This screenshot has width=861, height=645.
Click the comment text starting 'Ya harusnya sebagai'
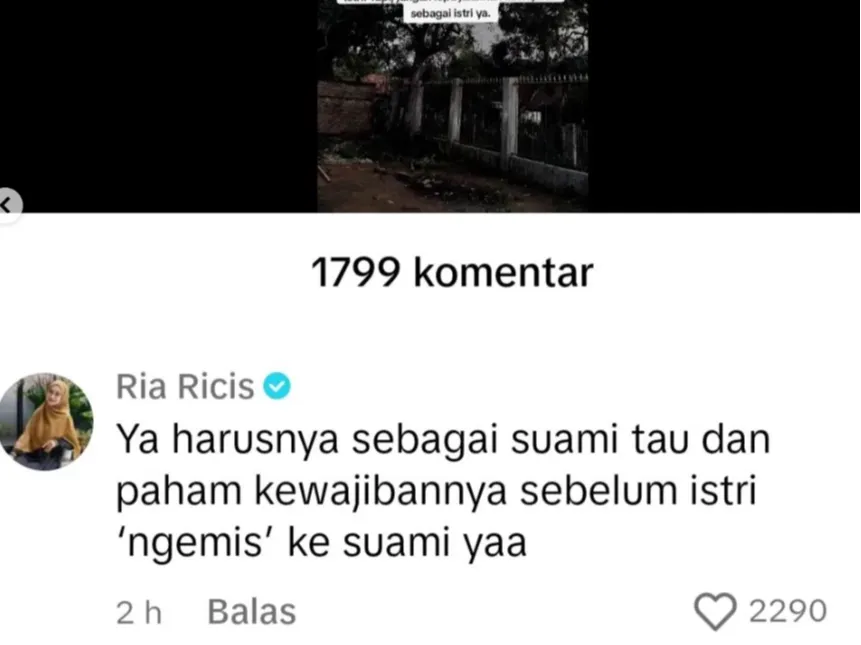coord(443,491)
